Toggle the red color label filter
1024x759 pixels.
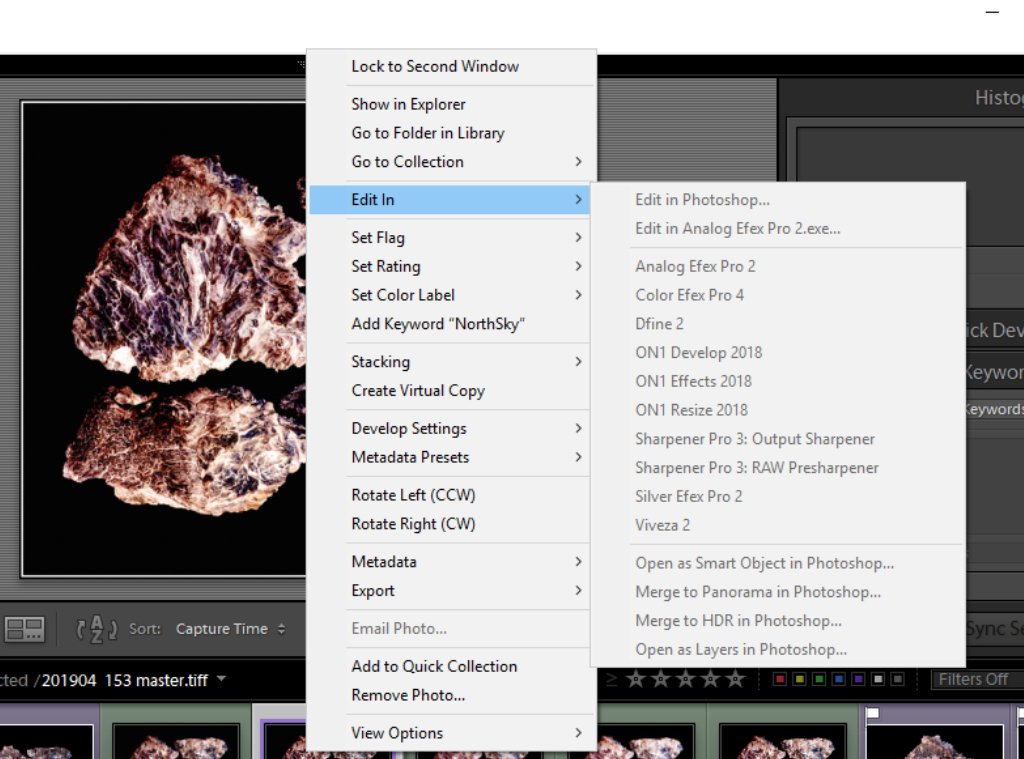pyautogui.click(x=779, y=679)
